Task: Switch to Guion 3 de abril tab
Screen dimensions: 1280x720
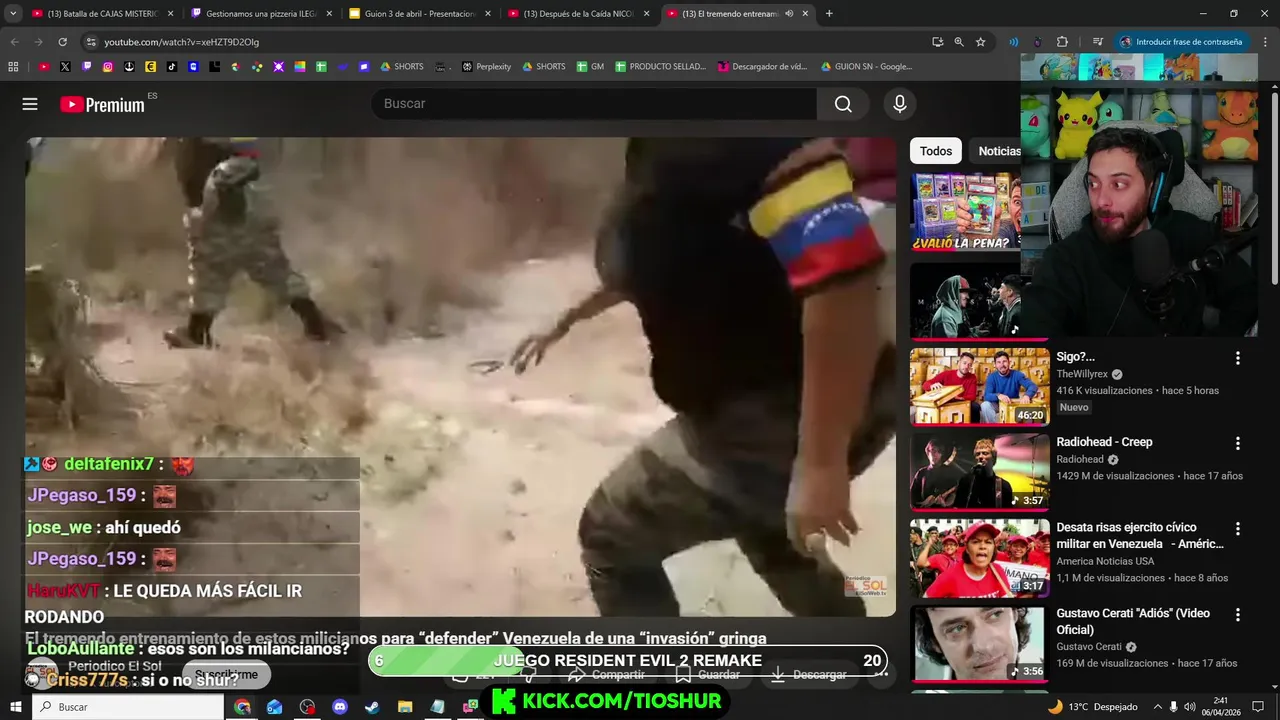Action: (x=420, y=14)
